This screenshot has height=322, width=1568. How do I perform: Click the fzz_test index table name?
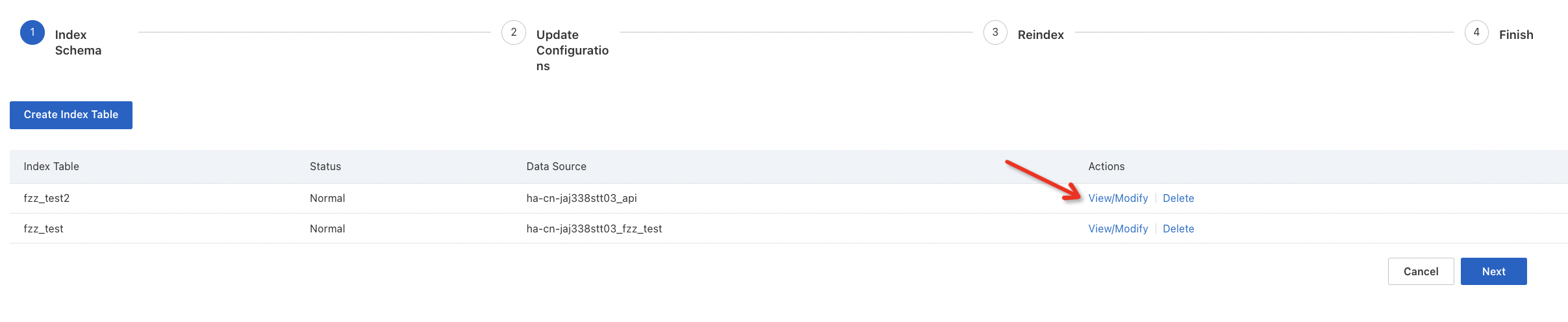coord(44,229)
